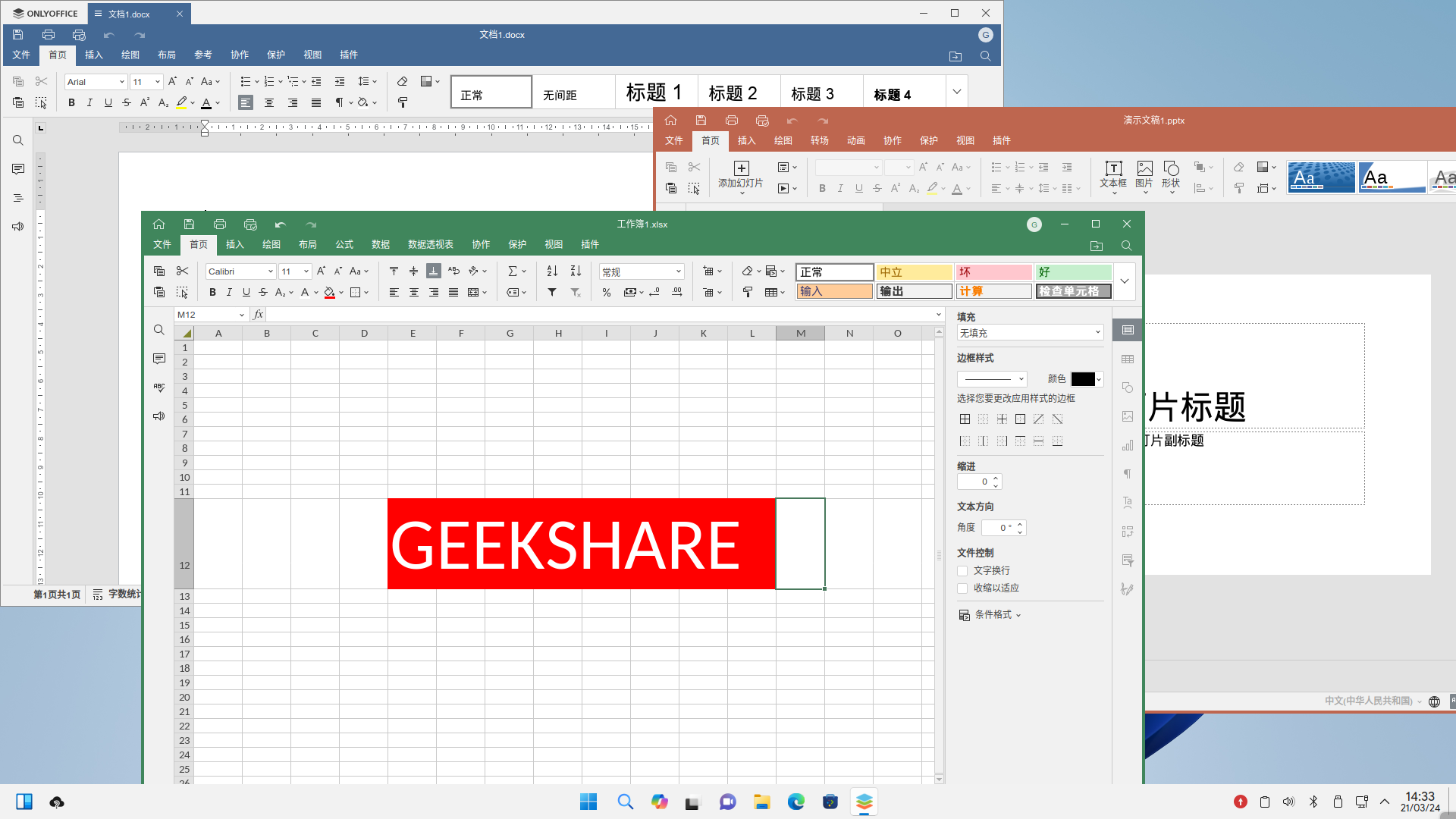
Task: Enable the 文字换行 wrap text checkbox
Action: [x=962, y=571]
